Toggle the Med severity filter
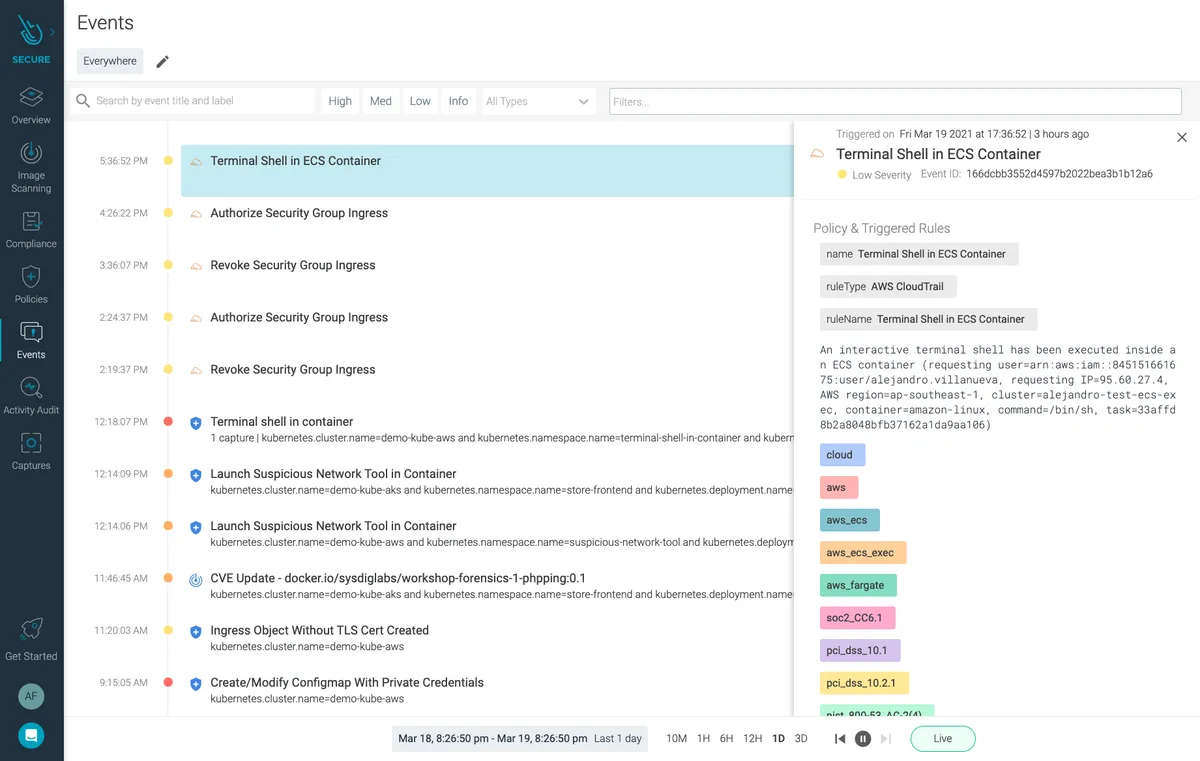 pyautogui.click(x=380, y=101)
